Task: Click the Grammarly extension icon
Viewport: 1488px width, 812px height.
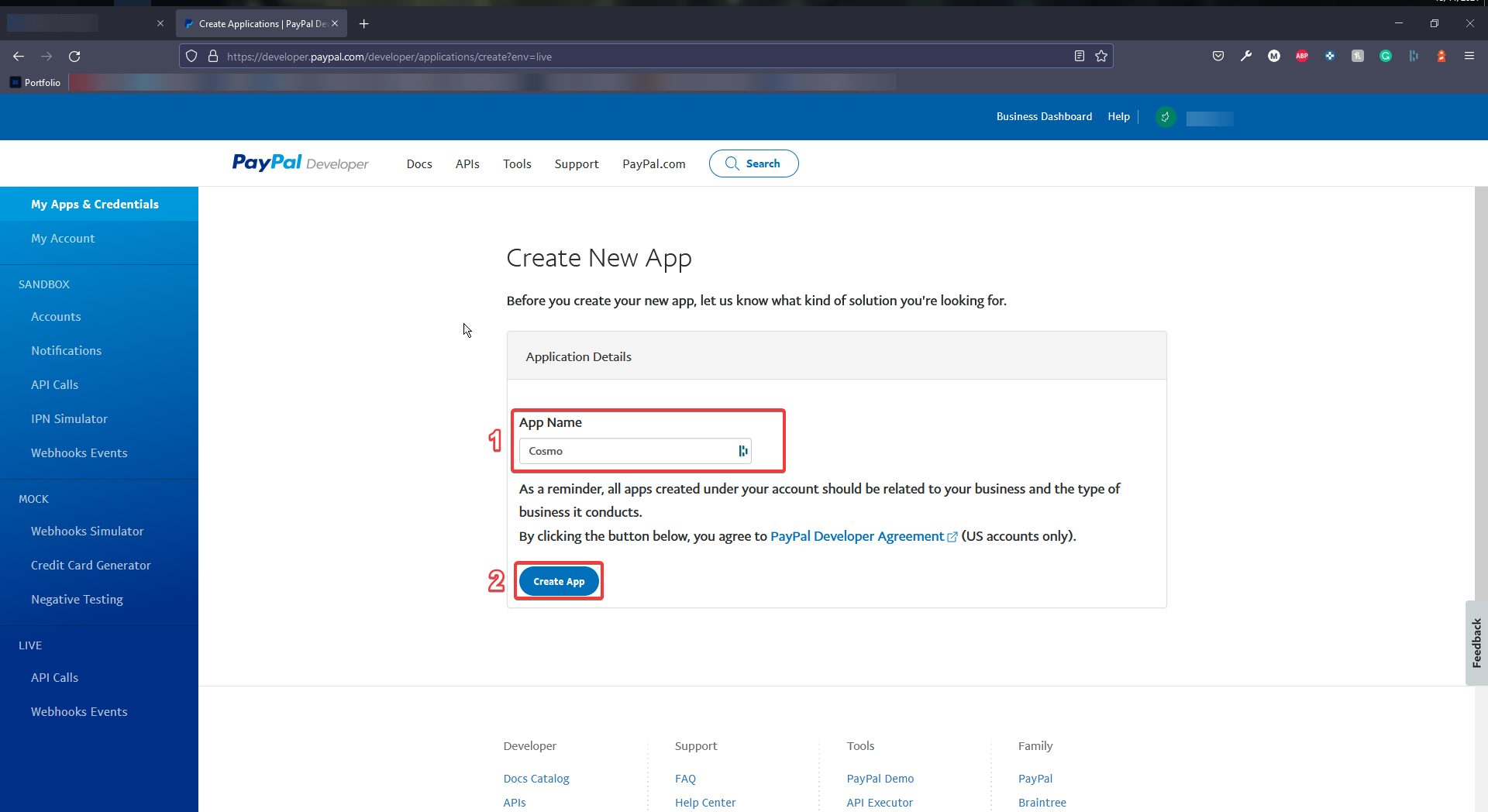Action: 1386,56
